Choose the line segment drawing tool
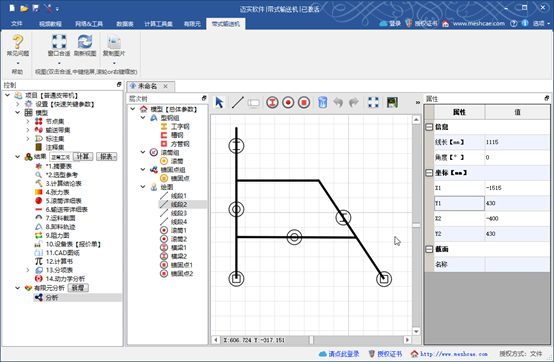Screen dimensions: 554x362 [237, 103]
